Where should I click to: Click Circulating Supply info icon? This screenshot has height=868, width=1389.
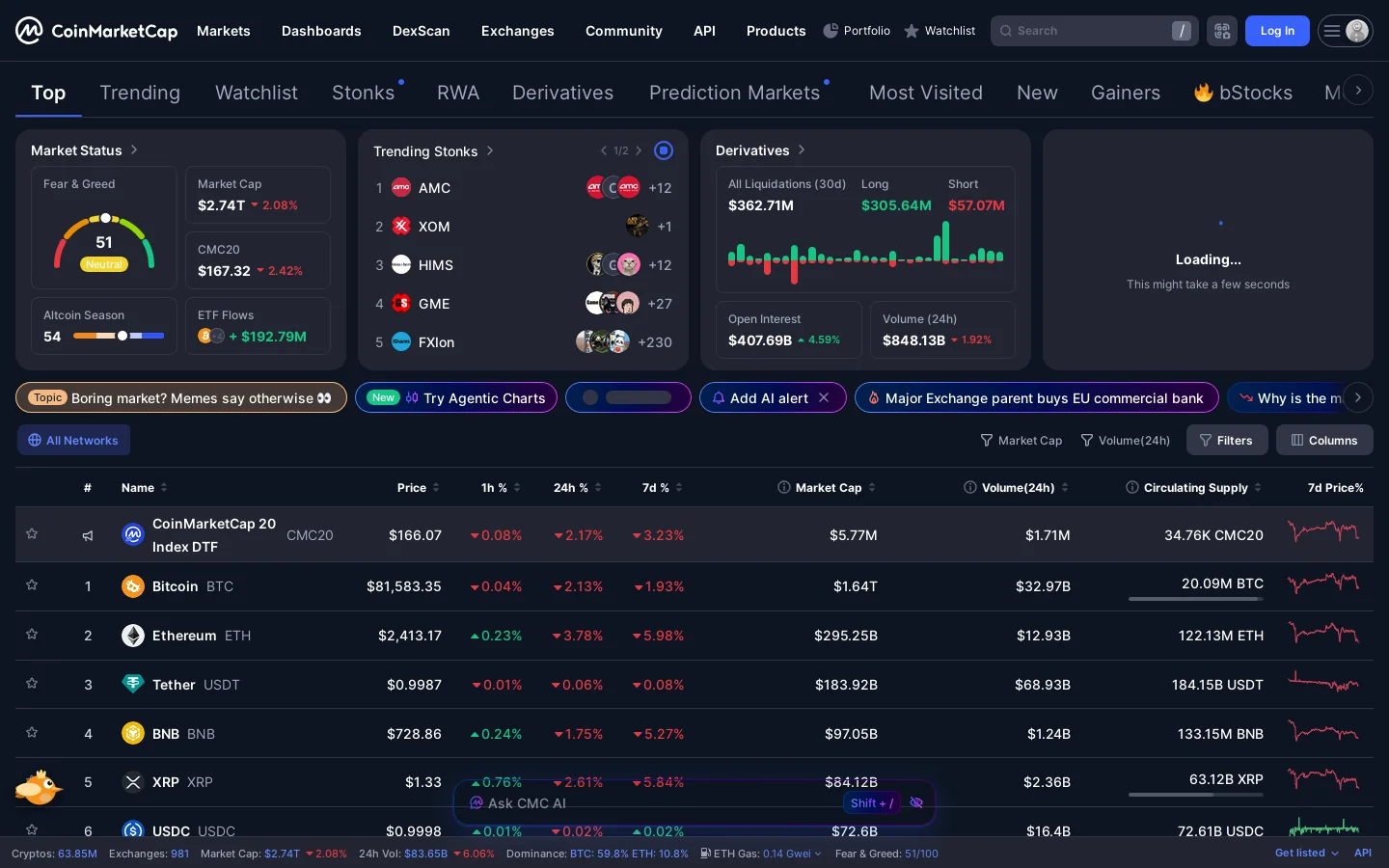tap(1132, 488)
